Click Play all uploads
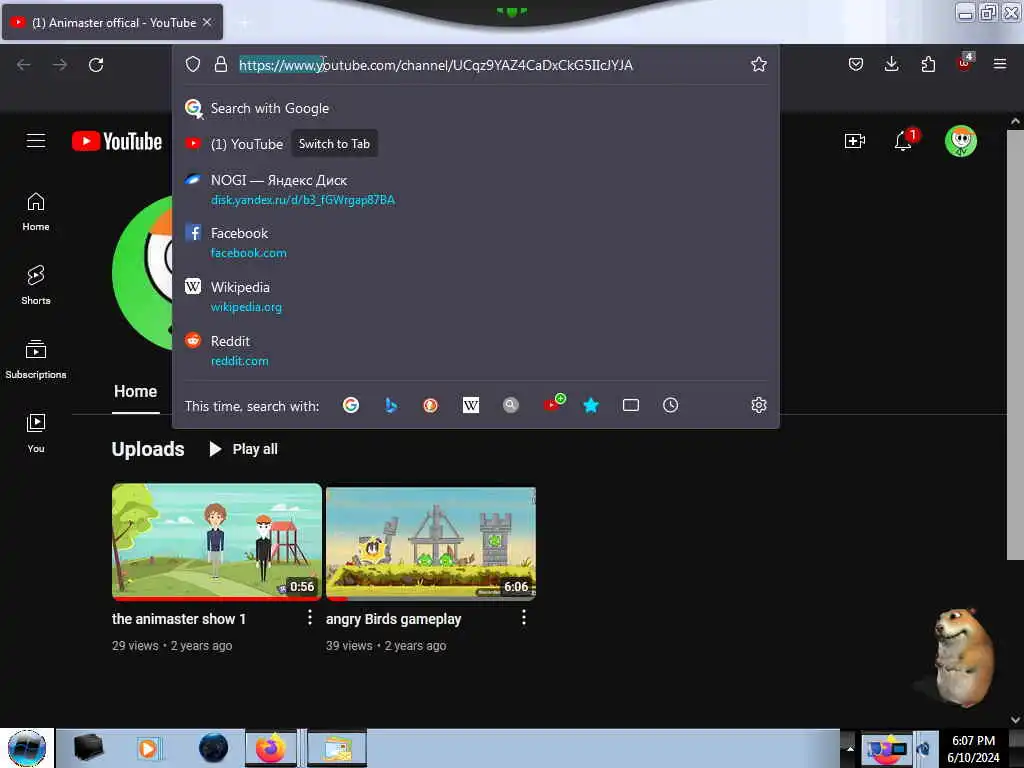This screenshot has width=1024, height=768. click(244, 449)
